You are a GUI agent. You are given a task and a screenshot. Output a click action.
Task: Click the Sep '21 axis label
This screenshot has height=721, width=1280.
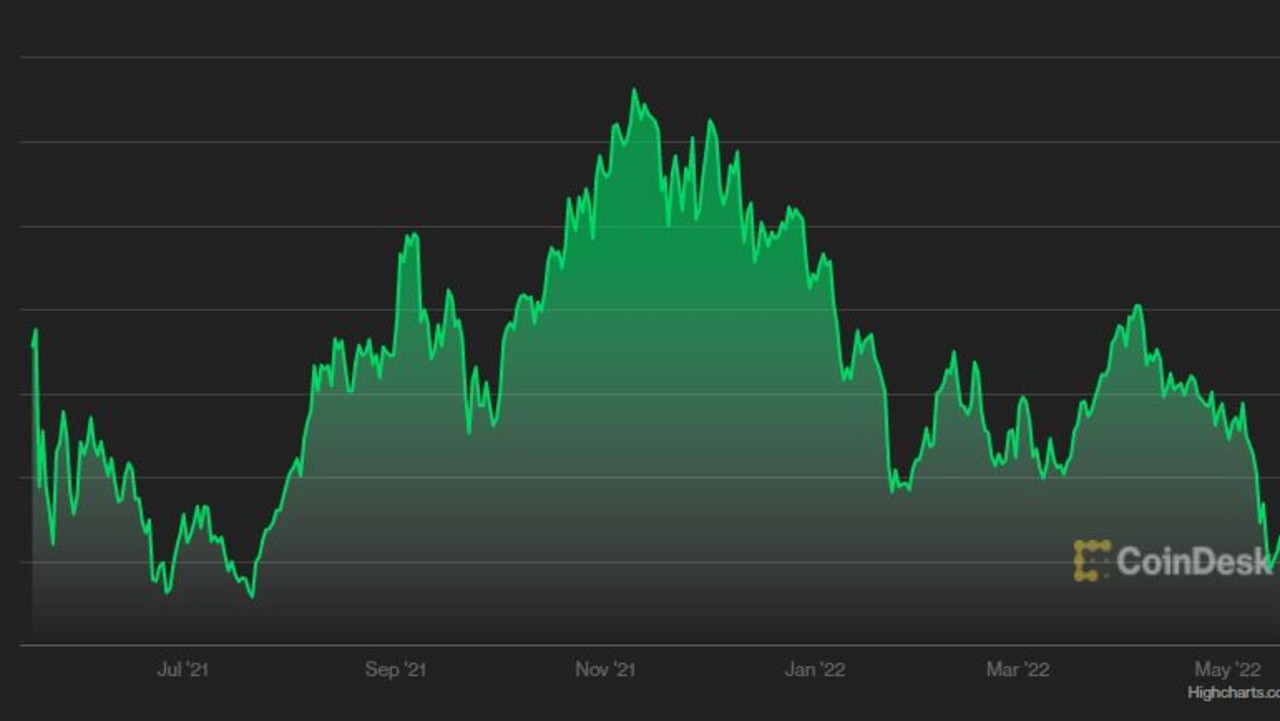coord(395,669)
